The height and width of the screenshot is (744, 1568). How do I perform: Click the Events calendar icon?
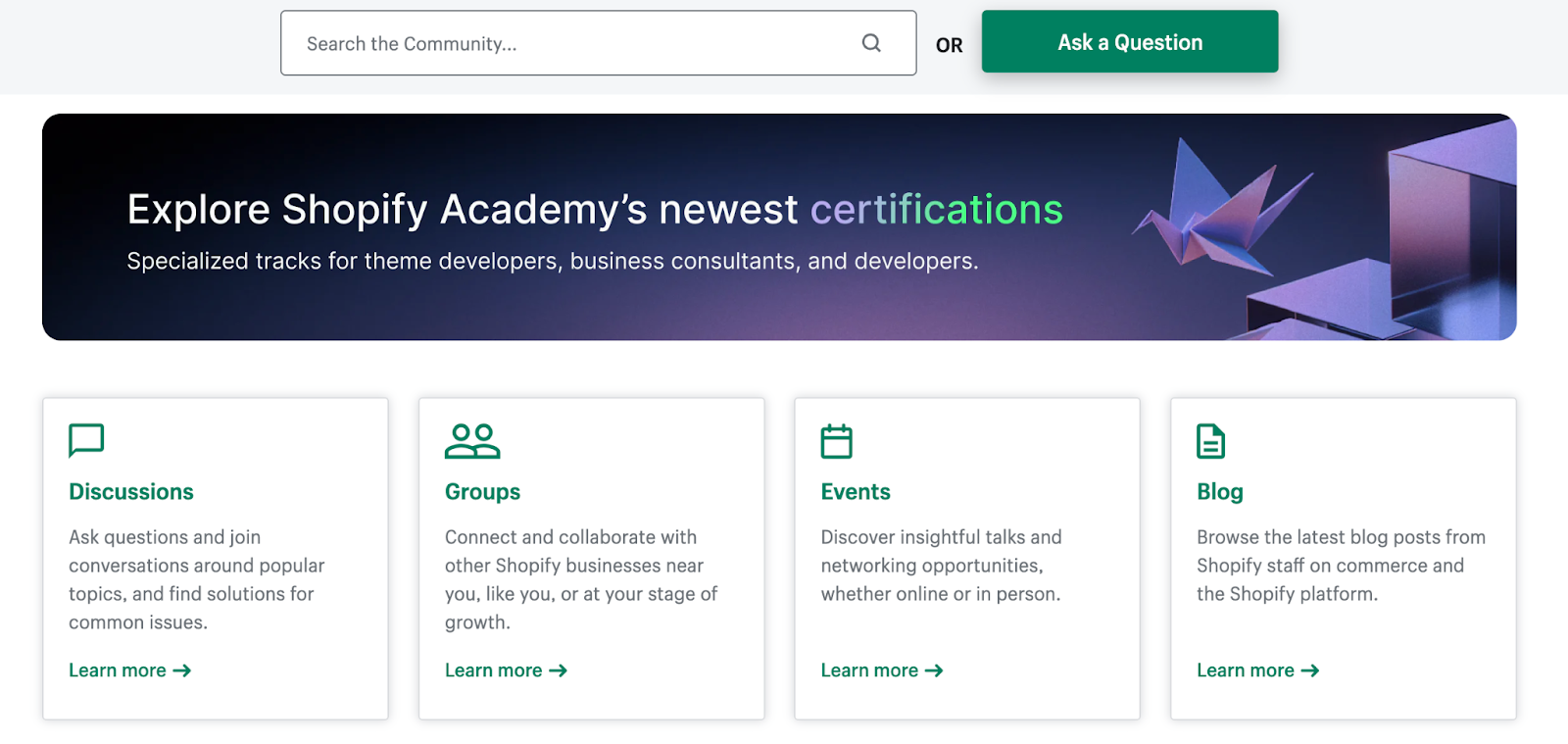click(x=836, y=441)
